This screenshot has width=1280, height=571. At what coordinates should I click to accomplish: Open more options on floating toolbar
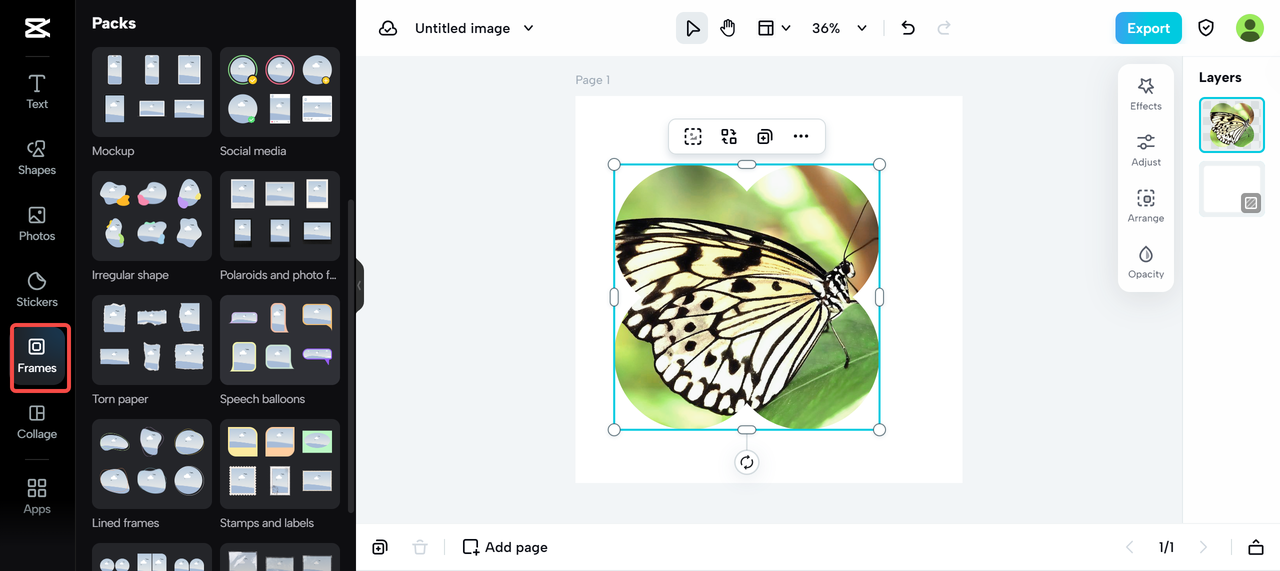tap(801, 137)
